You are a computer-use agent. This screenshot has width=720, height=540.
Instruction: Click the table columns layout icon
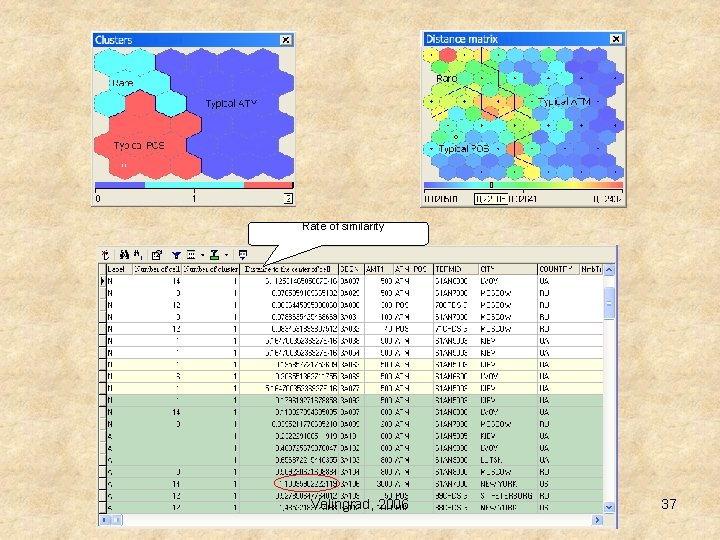click(x=191, y=254)
